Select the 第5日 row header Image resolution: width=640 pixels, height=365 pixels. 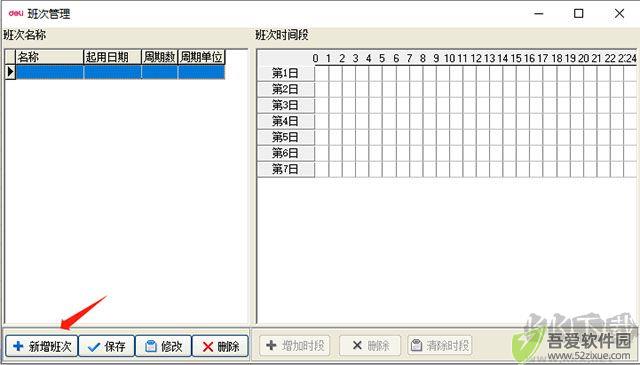coord(286,137)
